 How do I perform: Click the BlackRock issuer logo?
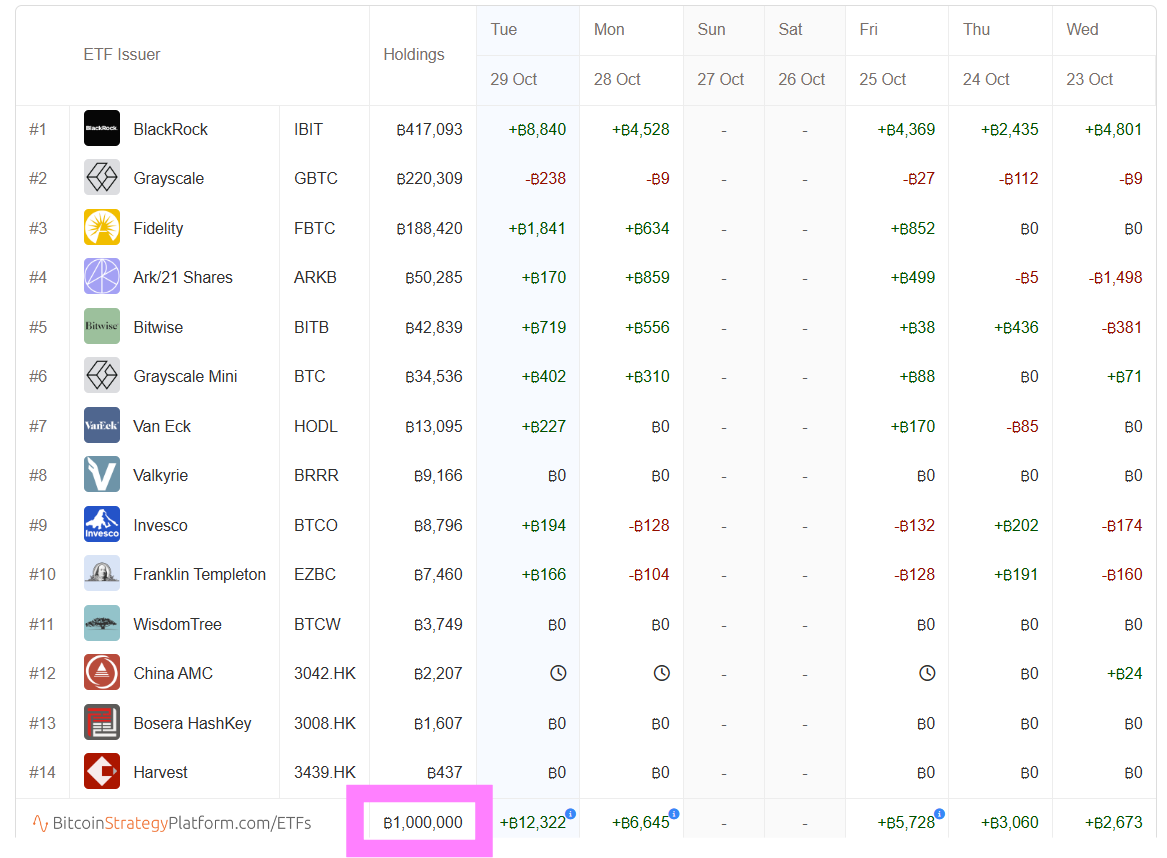102,129
